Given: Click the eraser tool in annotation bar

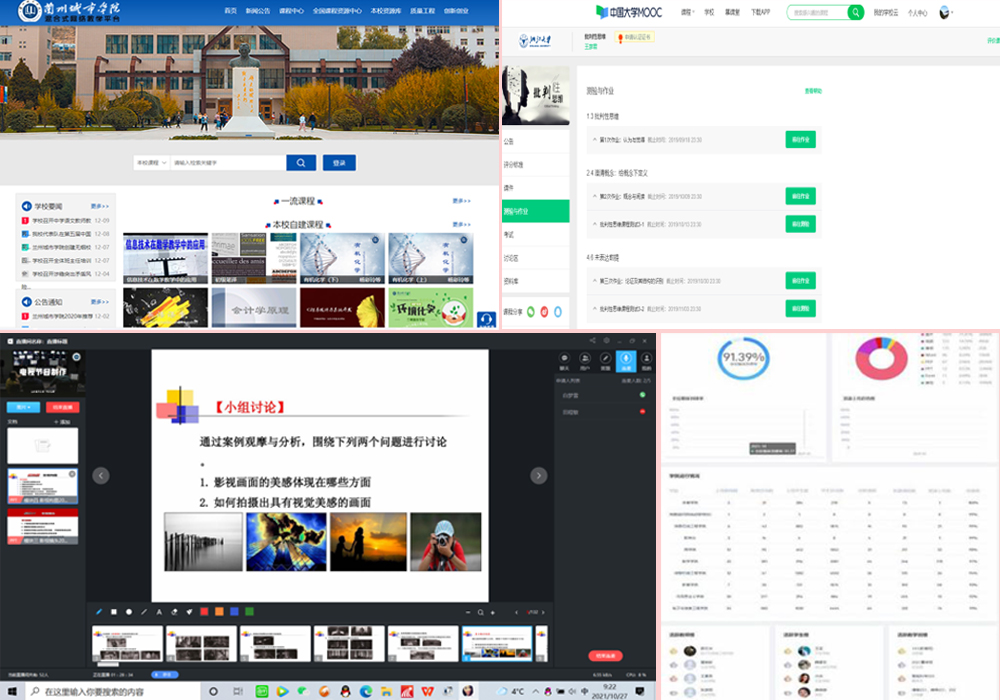Looking at the screenshot, I should [x=174, y=611].
